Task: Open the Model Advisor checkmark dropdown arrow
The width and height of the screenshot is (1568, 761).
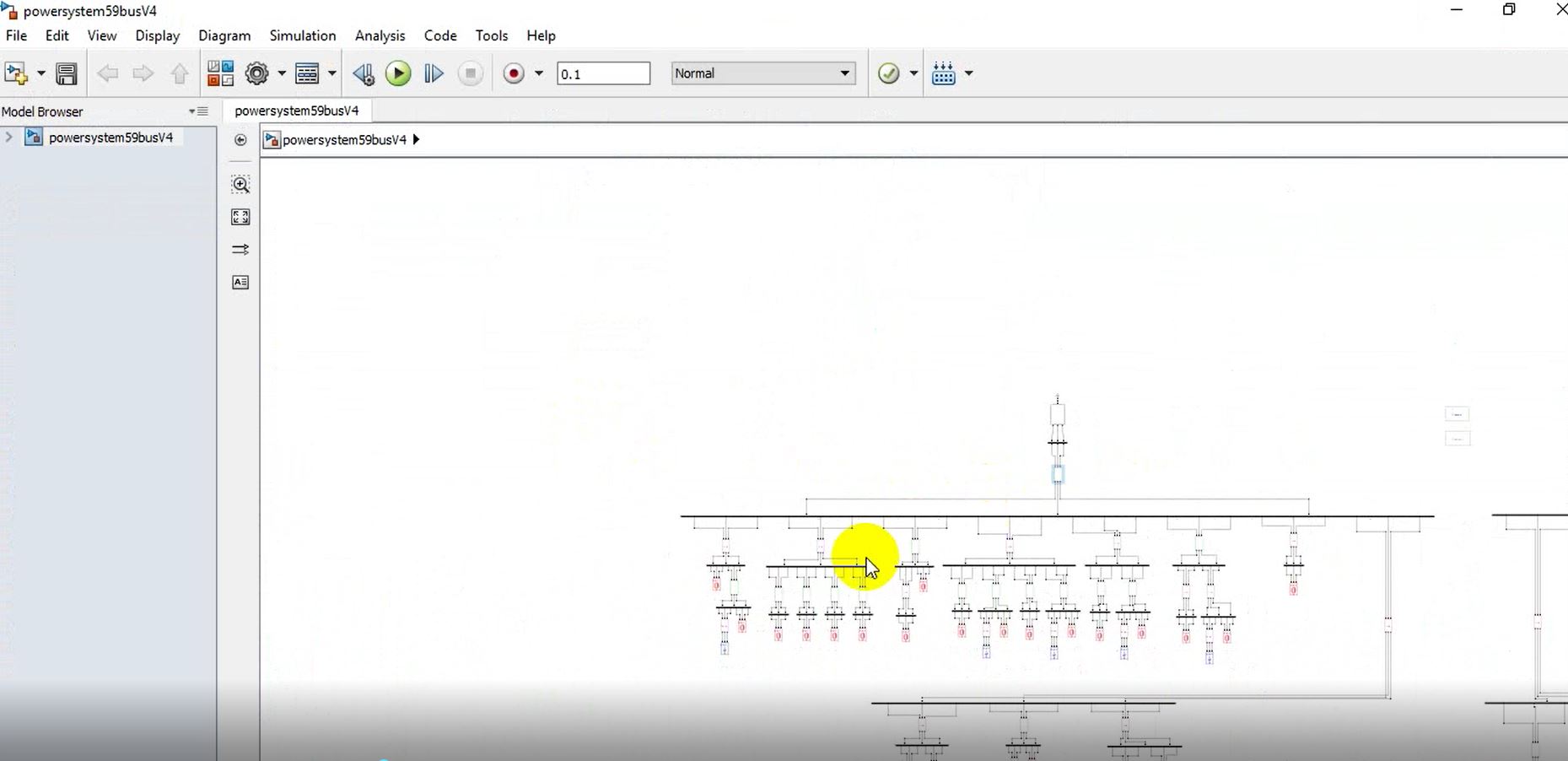Action: click(913, 73)
